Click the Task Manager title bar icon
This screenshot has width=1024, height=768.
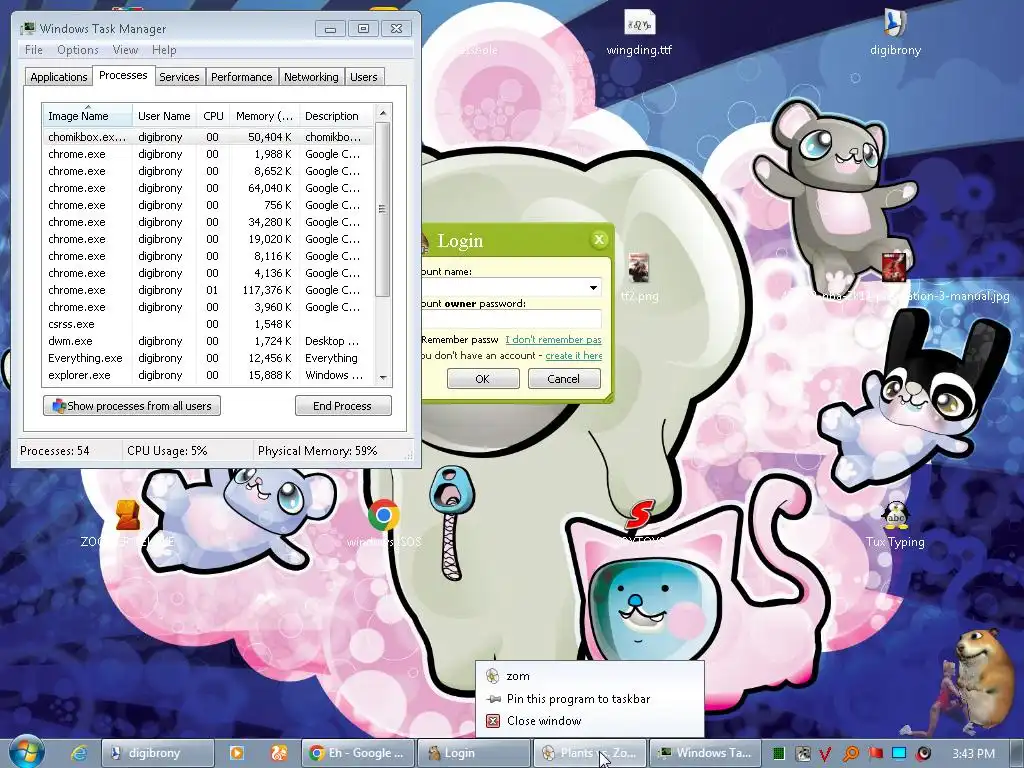click(27, 28)
